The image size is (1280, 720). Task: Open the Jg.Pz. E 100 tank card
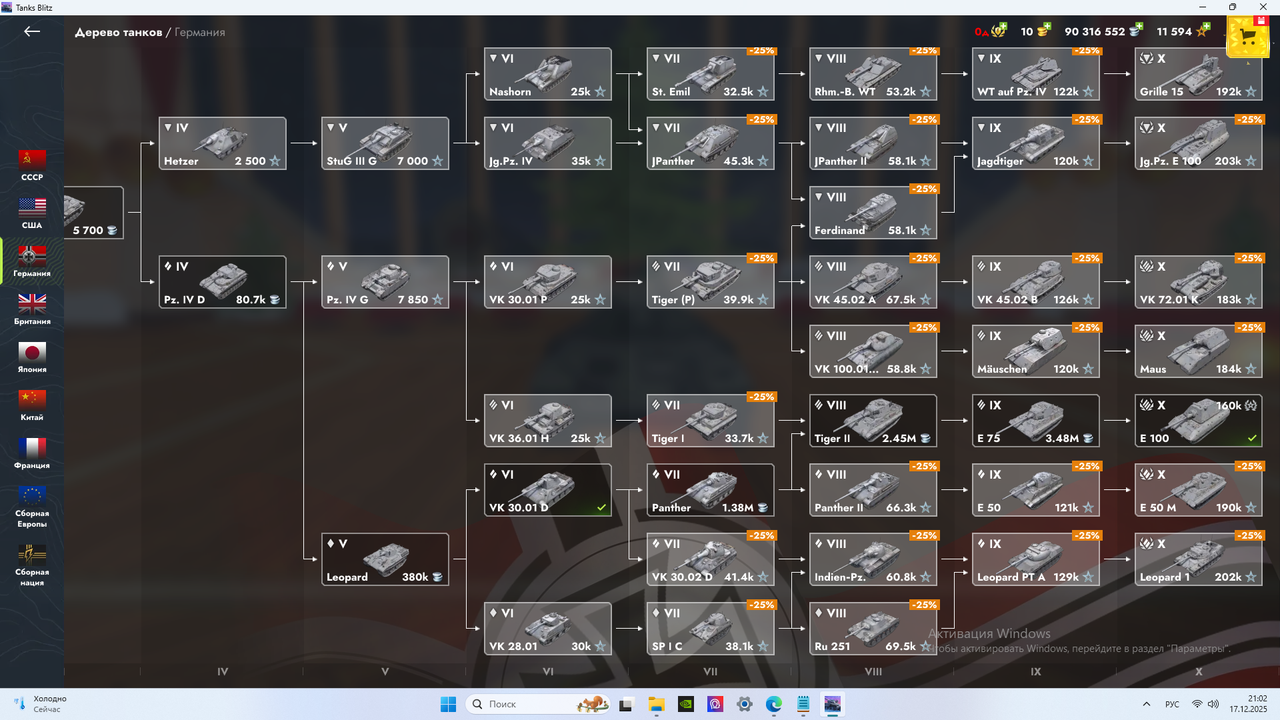click(x=1199, y=143)
